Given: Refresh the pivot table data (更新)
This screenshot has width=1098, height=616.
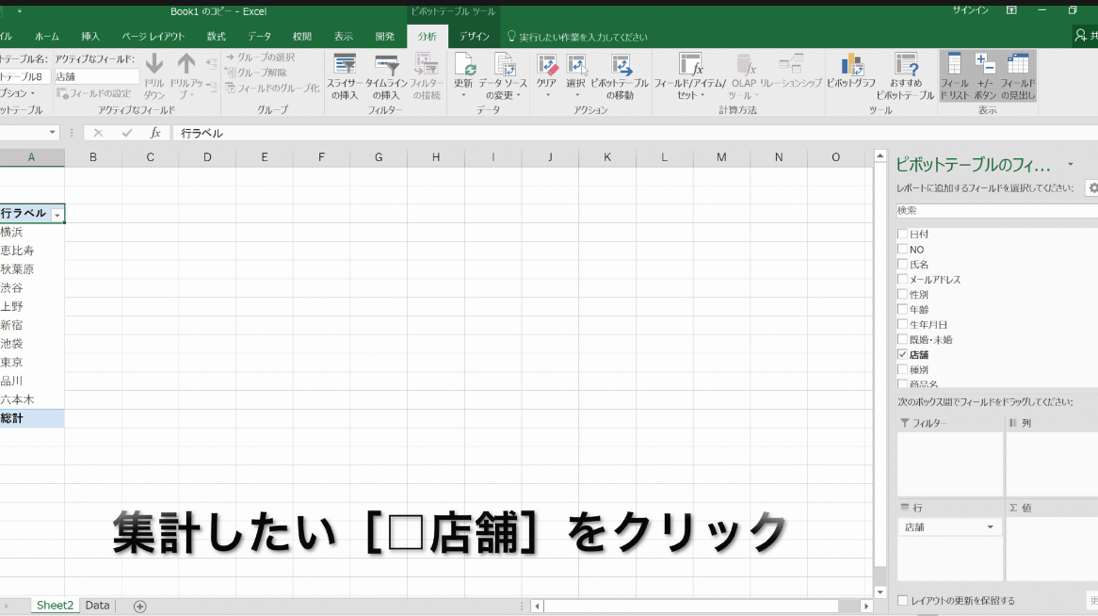Looking at the screenshot, I should click(x=464, y=76).
